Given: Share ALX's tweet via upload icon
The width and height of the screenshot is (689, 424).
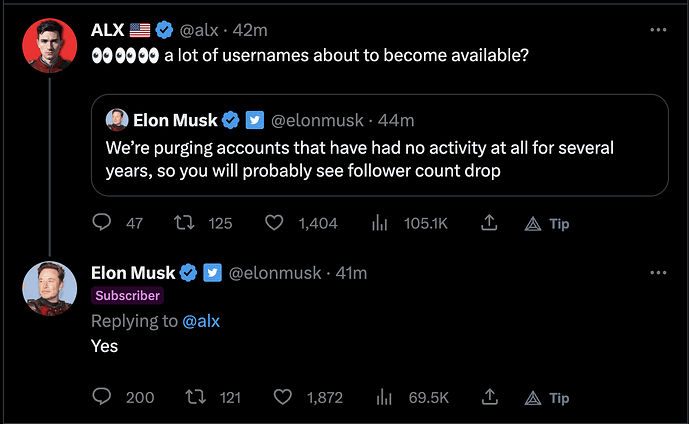Looking at the screenshot, I should click(489, 223).
